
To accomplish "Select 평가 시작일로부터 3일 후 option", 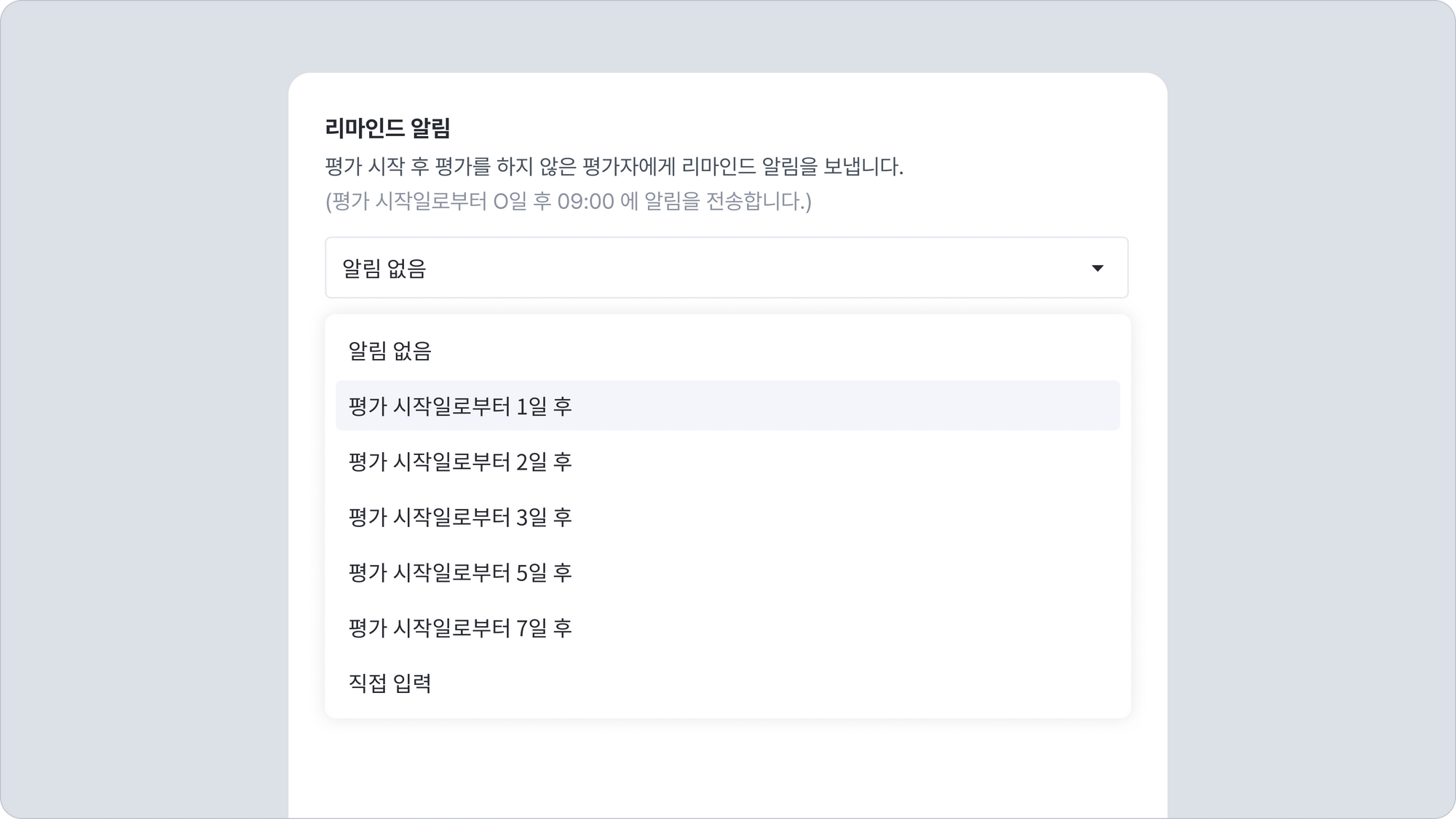I will [460, 517].
